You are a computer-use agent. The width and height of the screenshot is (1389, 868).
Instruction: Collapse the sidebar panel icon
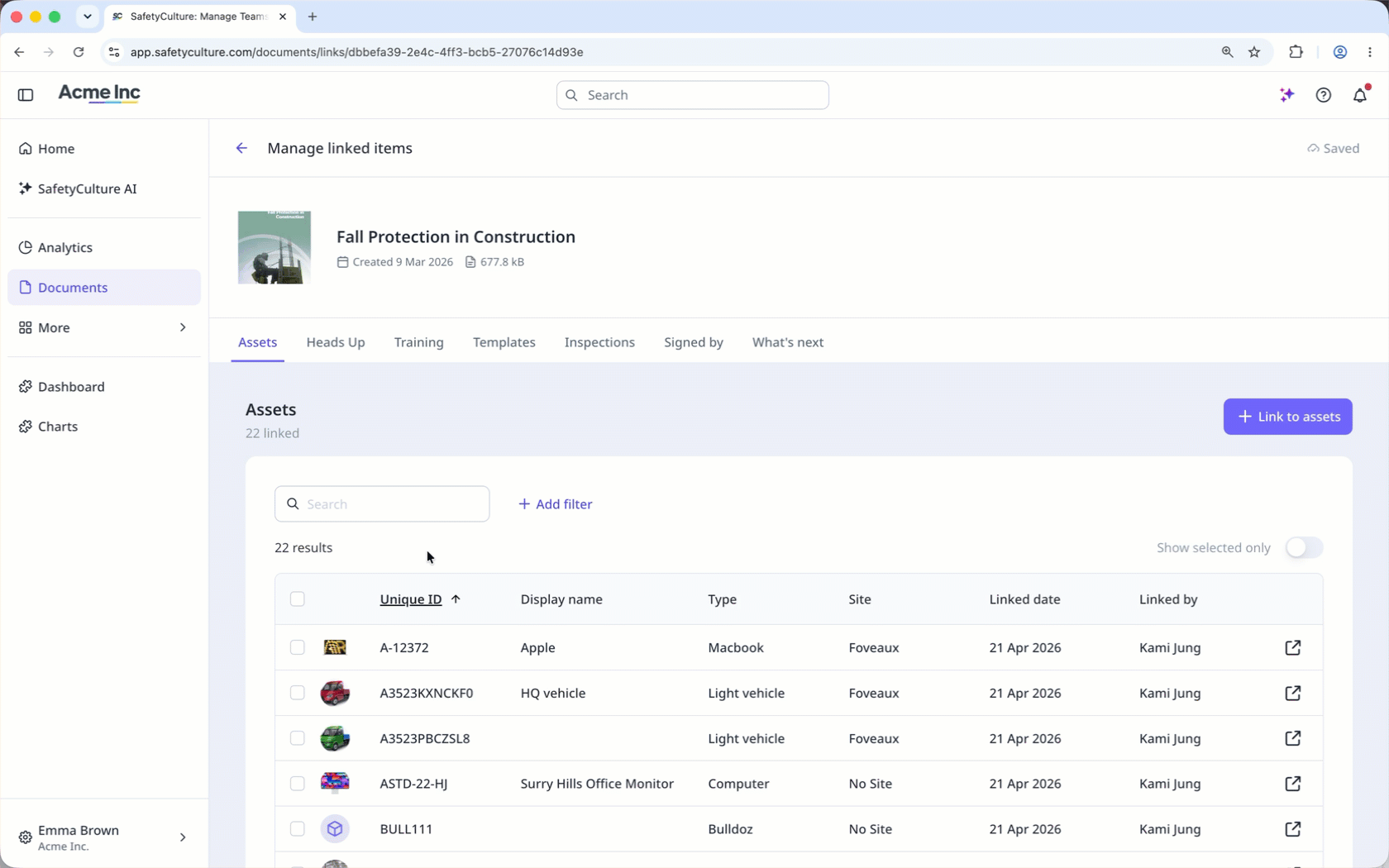[x=26, y=95]
